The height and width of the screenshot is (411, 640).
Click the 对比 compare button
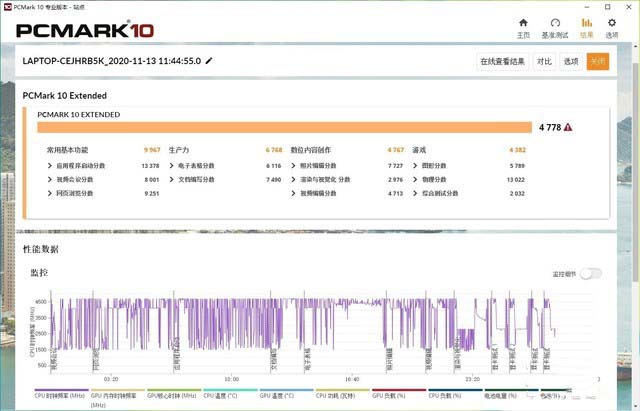click(544, 62)
